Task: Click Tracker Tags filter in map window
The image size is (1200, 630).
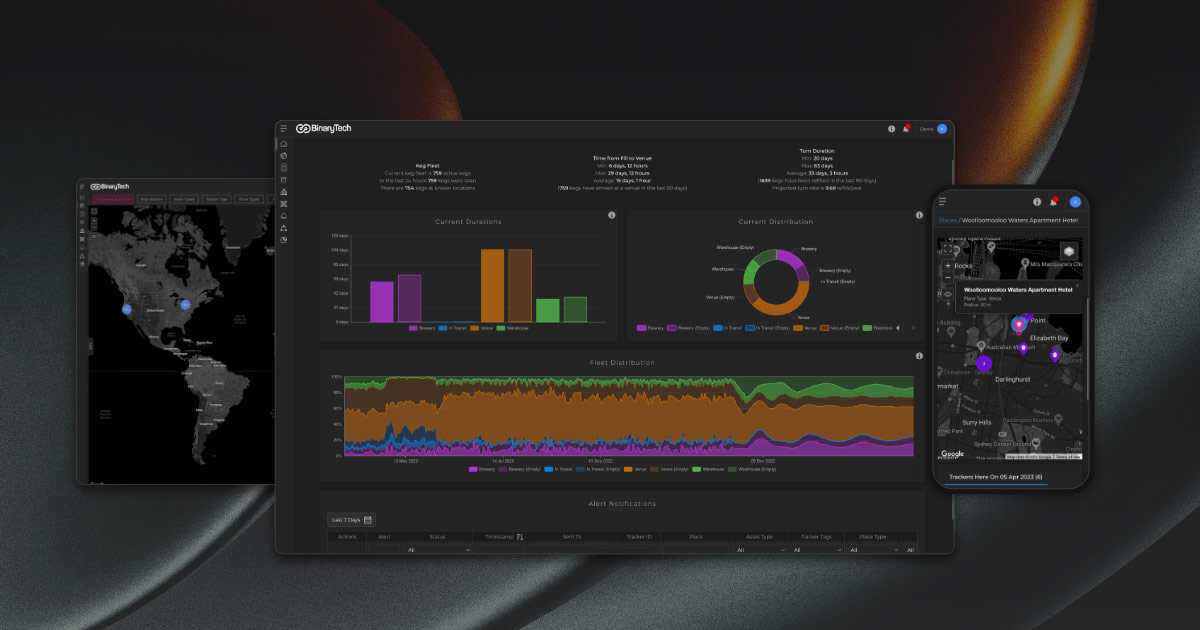Action: 217,199
